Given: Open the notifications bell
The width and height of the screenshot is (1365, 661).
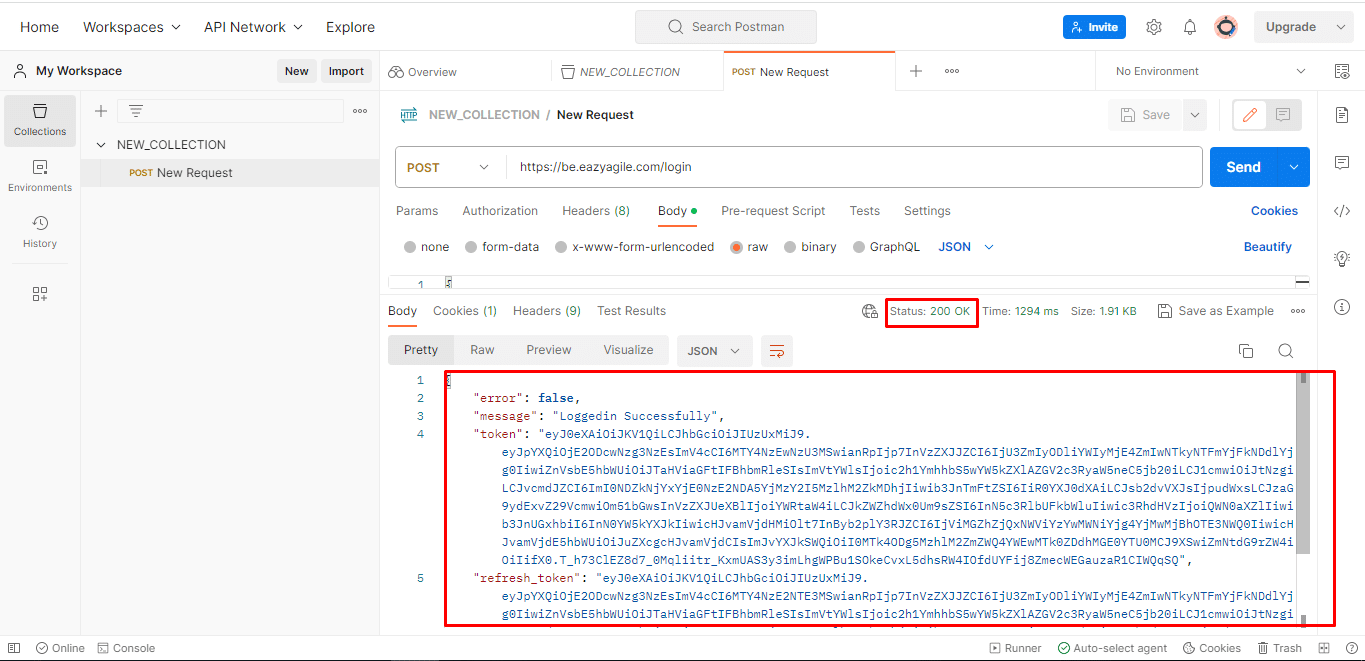Looking at the screenshot, I should pos(1190,27).
